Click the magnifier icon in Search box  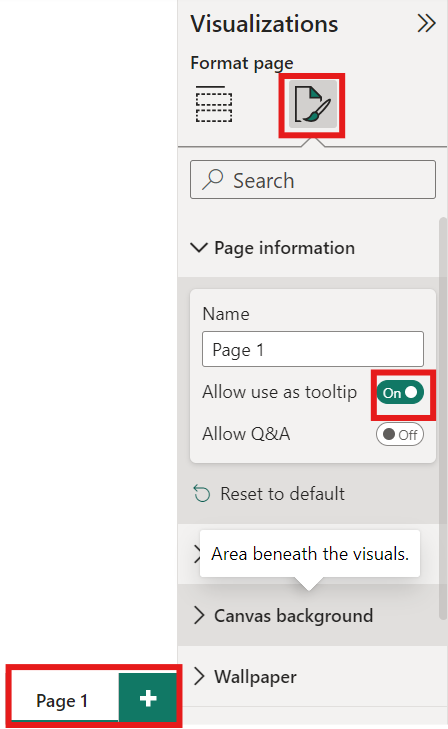[x=212, y=179]
